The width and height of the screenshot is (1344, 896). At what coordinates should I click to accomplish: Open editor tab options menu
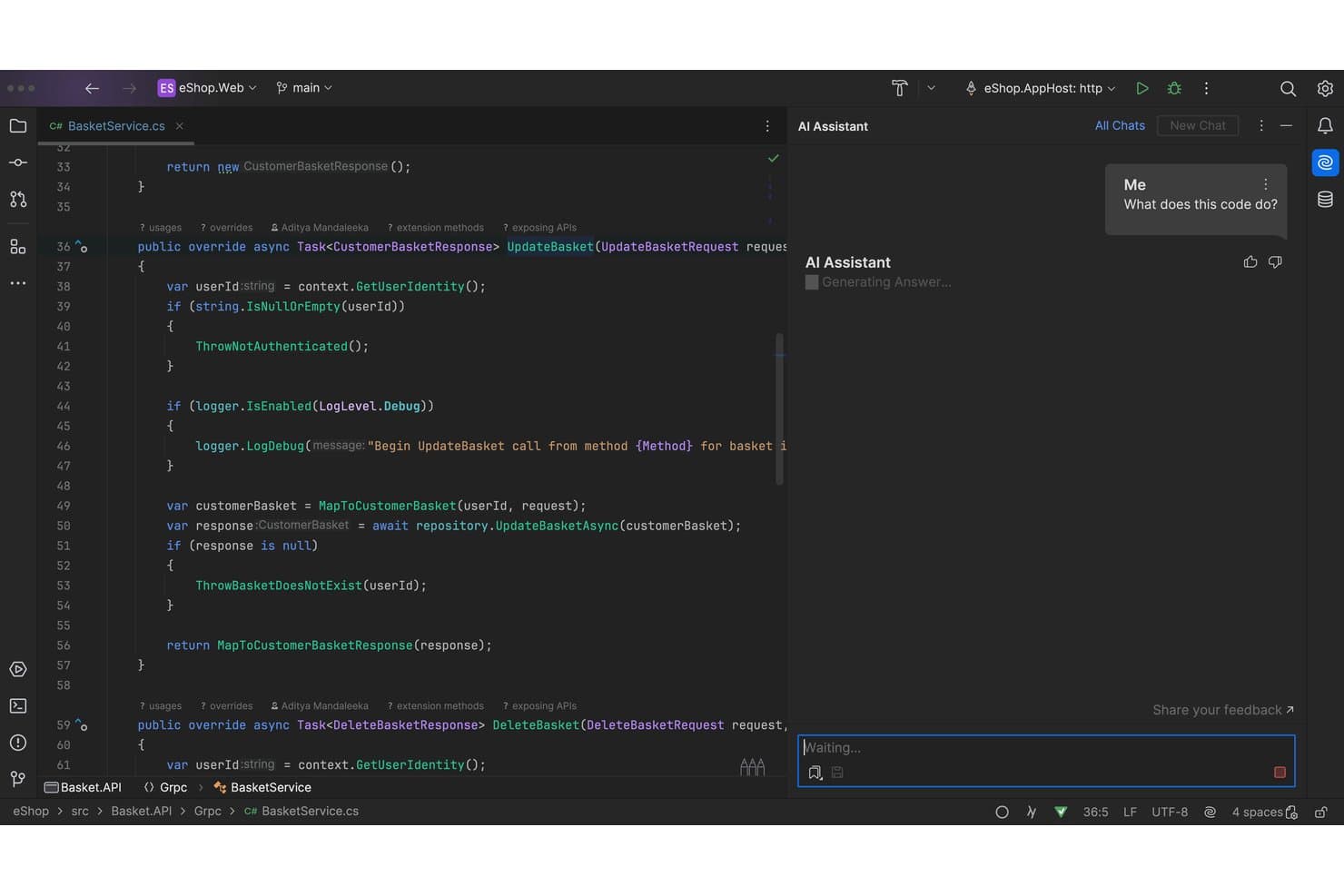click(x=767, y=126)
